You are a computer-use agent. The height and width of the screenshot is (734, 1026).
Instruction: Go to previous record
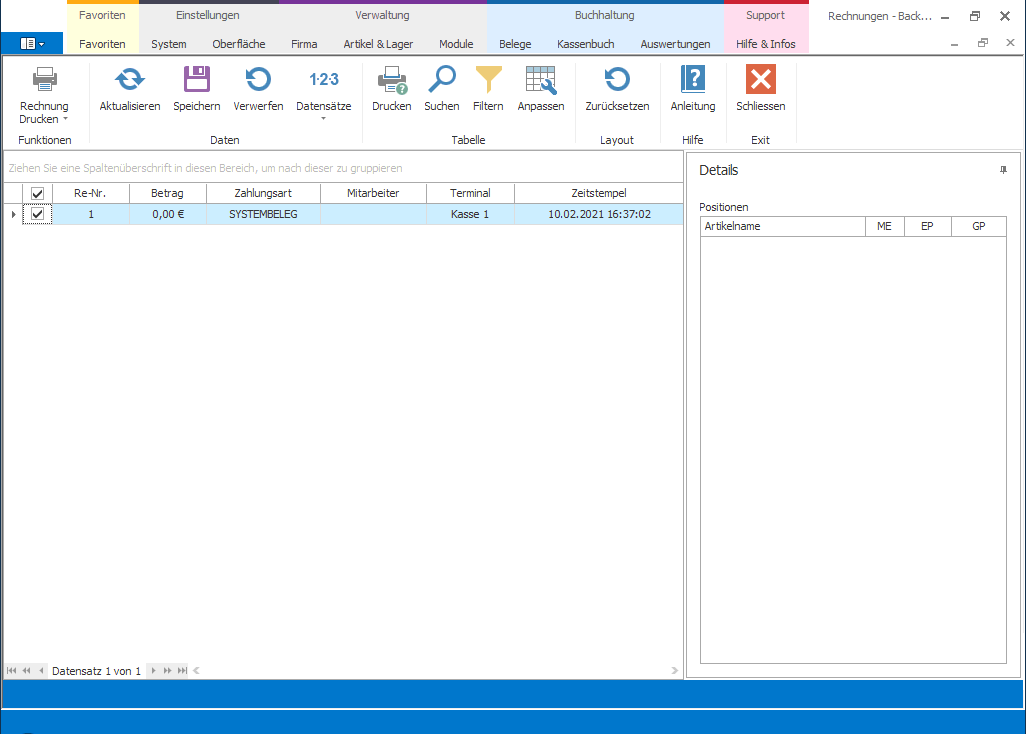coord(41,671)
